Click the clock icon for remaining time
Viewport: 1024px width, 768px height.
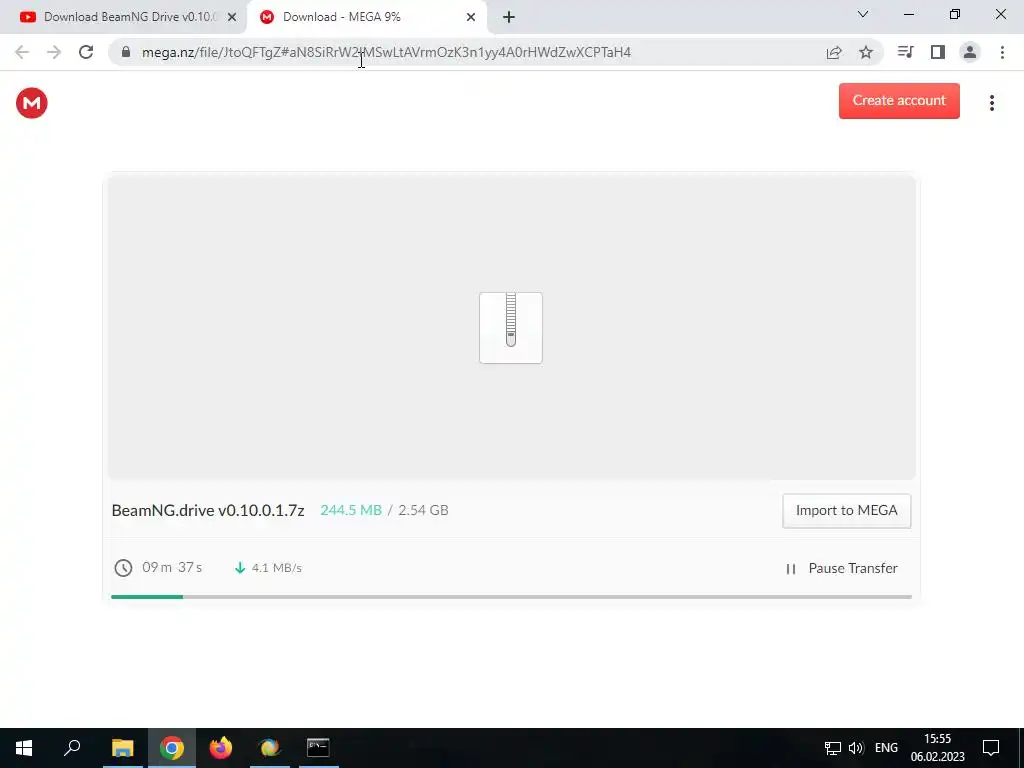coord(123,568)
